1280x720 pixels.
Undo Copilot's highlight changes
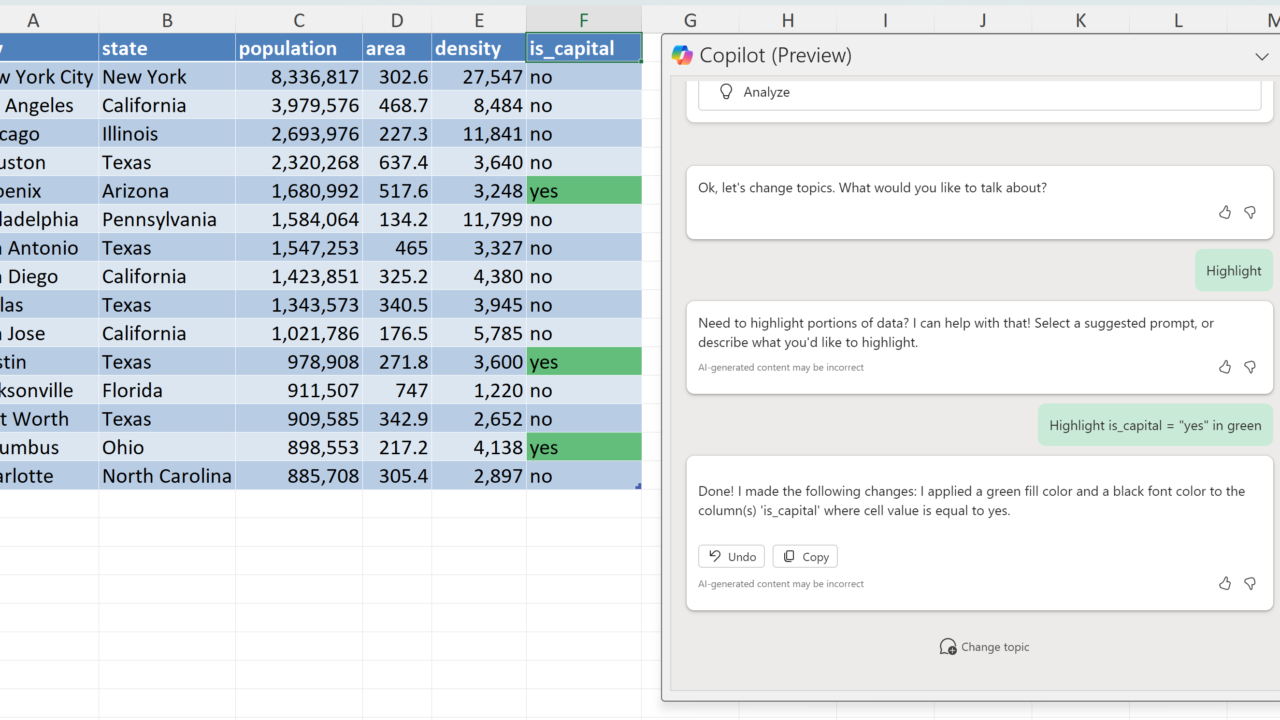tap(731, 557)
